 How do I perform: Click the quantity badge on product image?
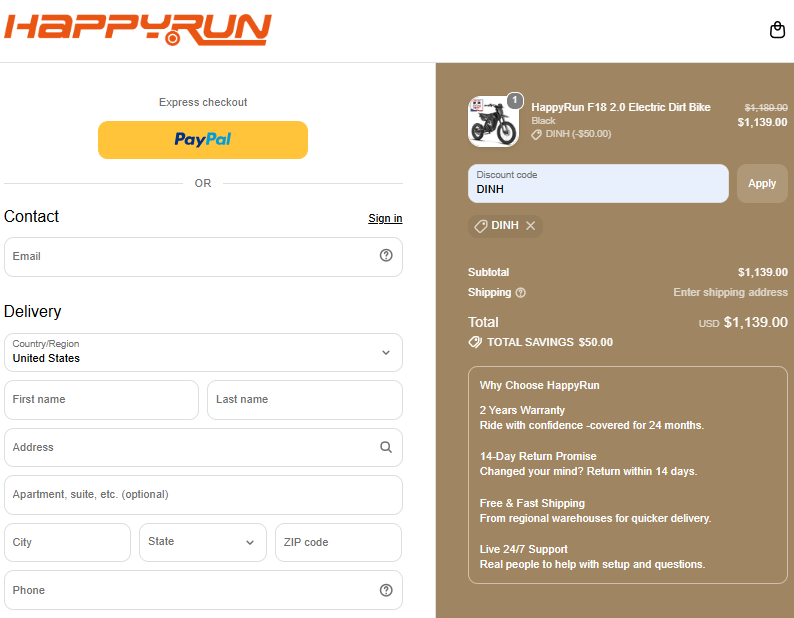coord(514,100)
